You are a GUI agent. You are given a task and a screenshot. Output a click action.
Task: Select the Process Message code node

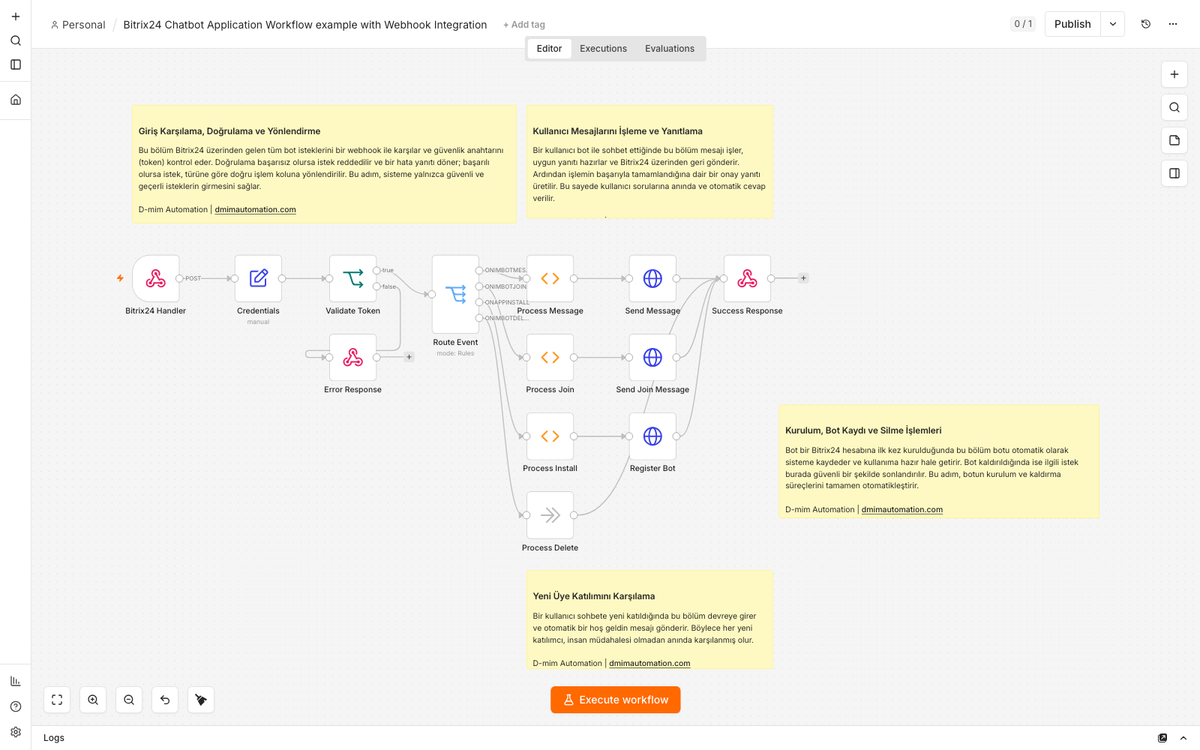click(550, 279)
